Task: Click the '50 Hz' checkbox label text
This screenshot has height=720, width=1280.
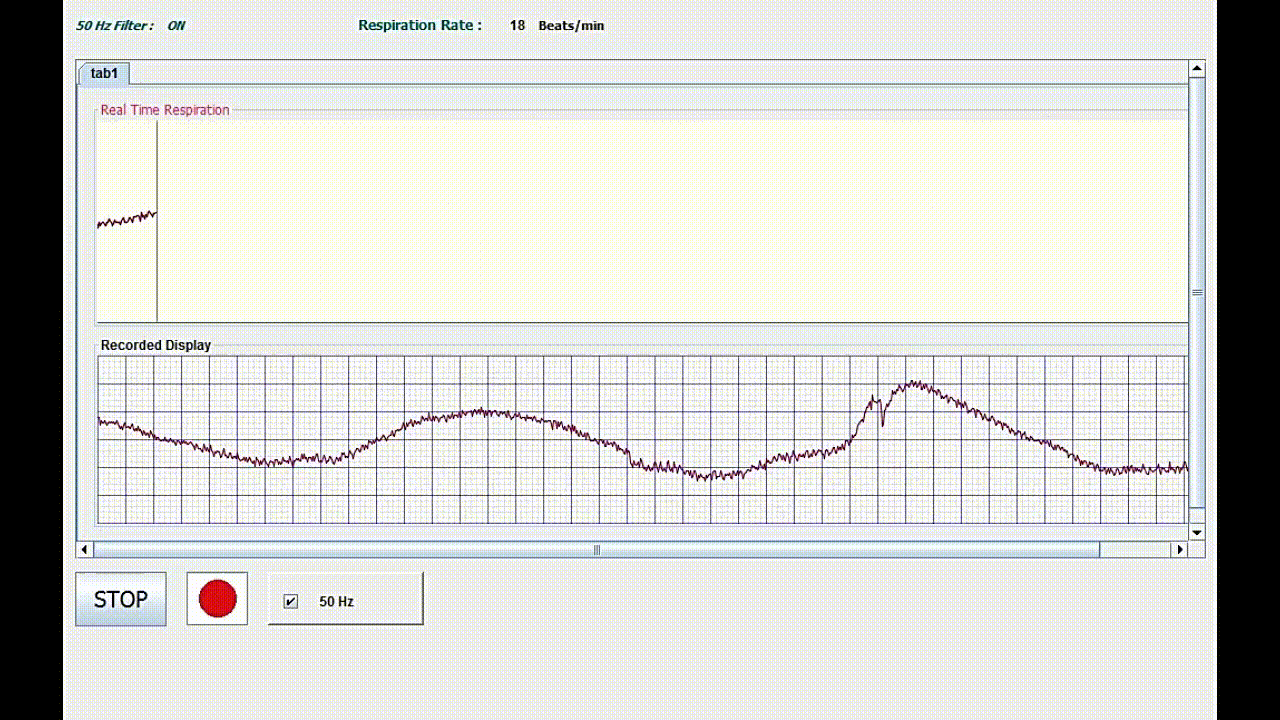Action: [x=336, y=601]
